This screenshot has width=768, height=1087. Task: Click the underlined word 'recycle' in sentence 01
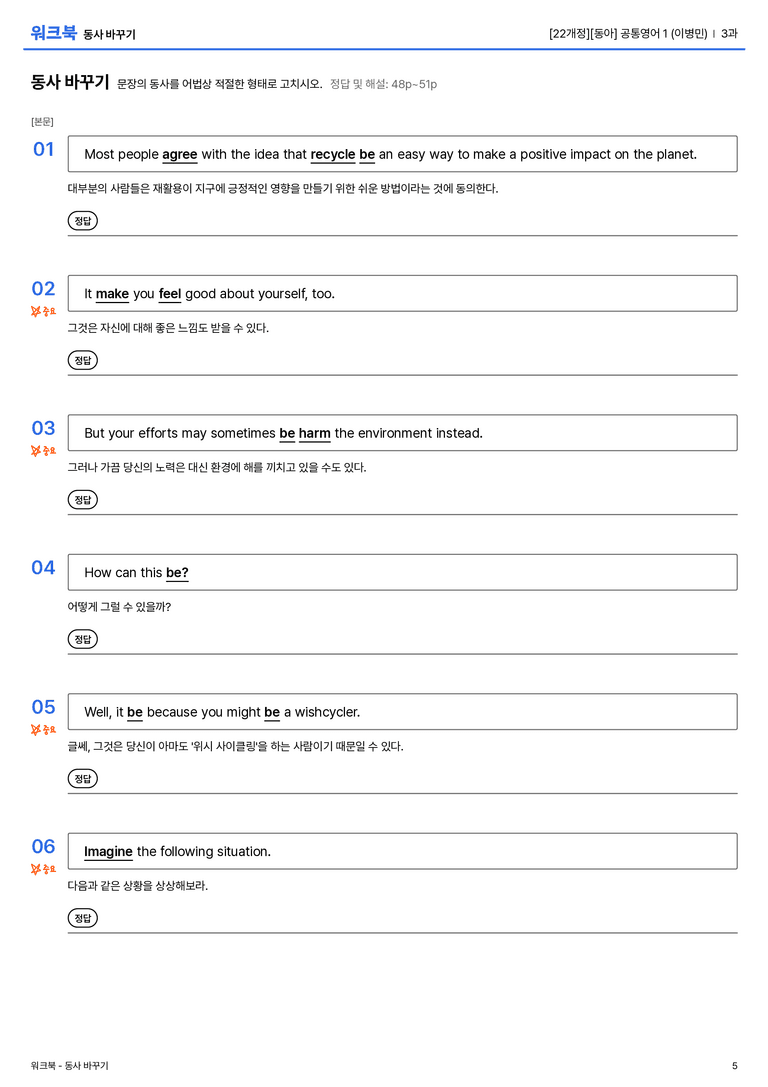point(333,155)
